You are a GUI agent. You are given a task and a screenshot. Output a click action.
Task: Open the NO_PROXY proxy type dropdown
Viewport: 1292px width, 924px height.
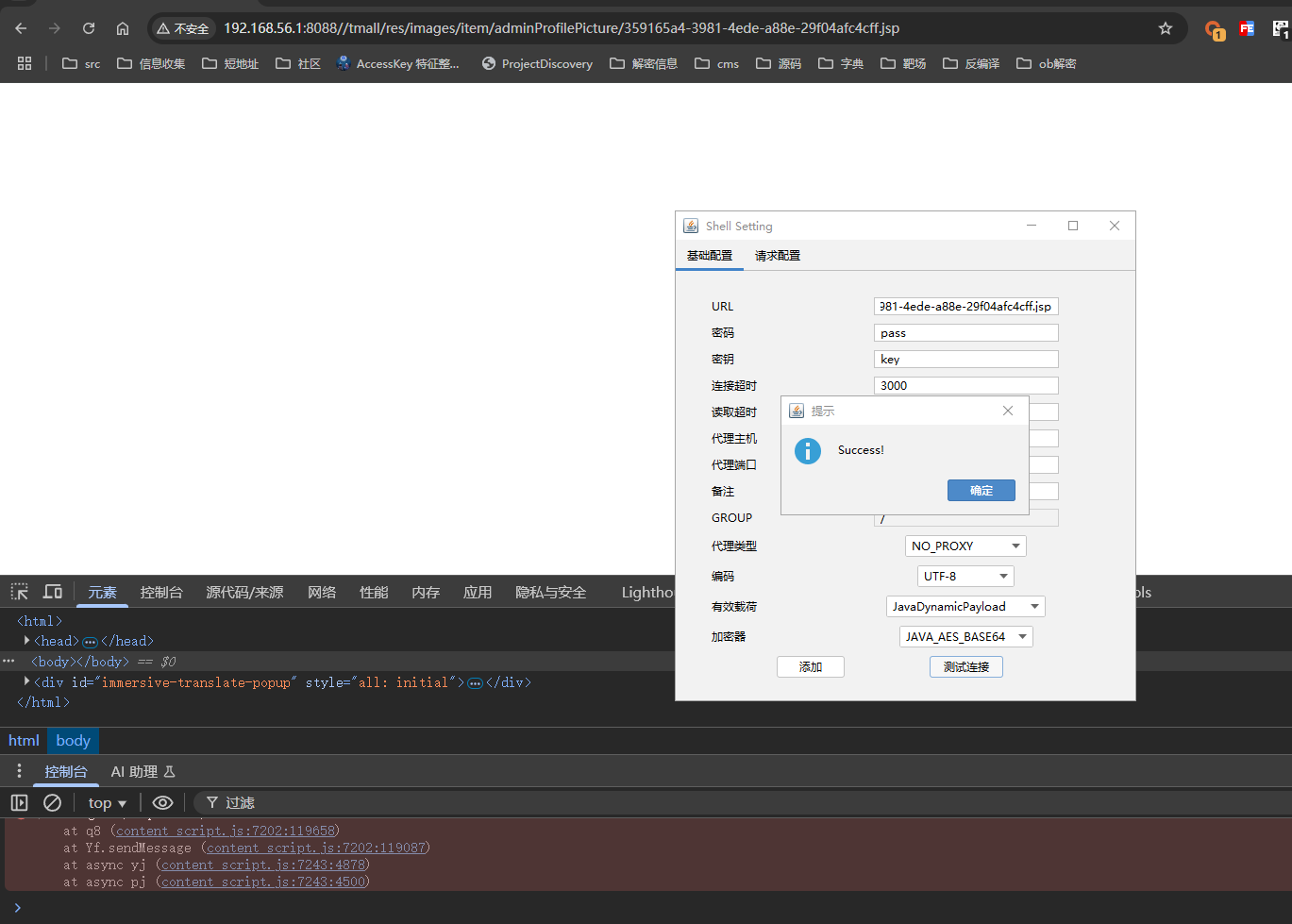pyautogui.click(x=965, y=546)
